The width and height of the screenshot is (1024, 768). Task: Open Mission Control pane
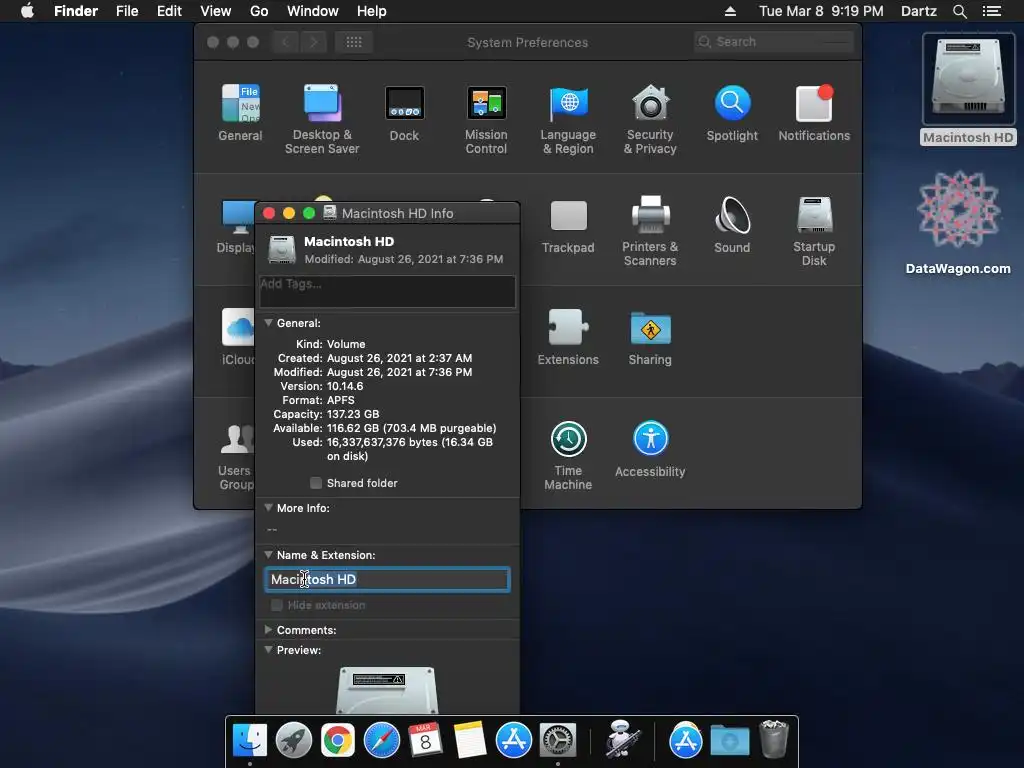[486, 119]
